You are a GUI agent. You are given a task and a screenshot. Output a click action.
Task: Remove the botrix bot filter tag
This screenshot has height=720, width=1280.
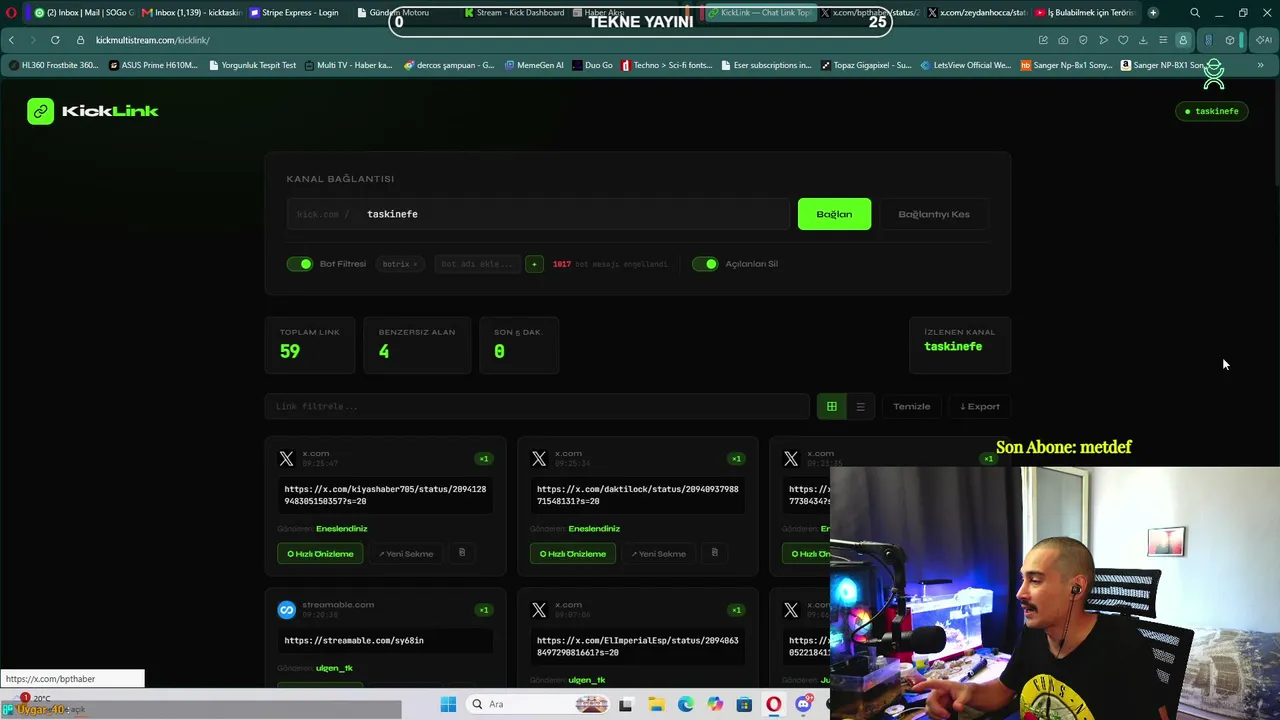(415, 264)
